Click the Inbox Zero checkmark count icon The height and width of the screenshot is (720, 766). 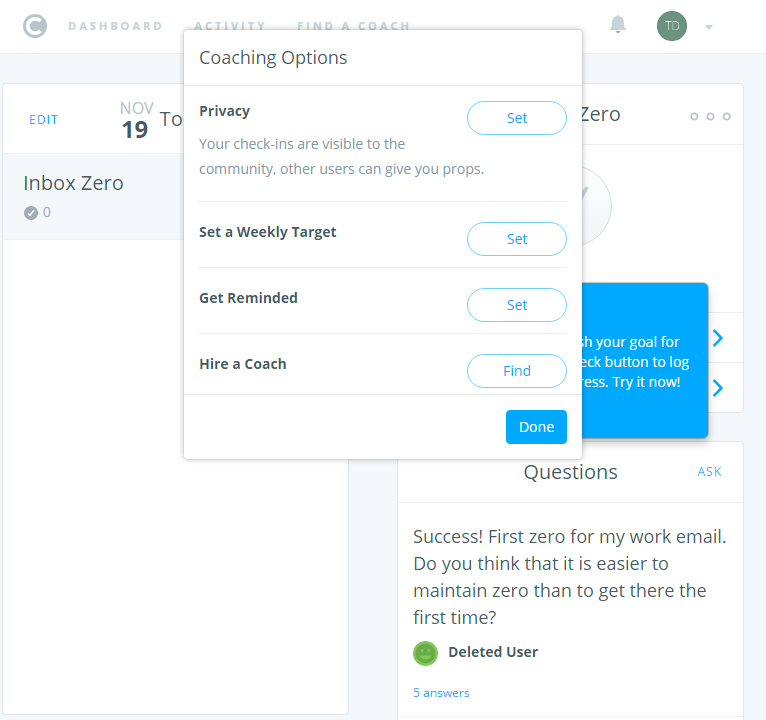(x=31, y=212)
